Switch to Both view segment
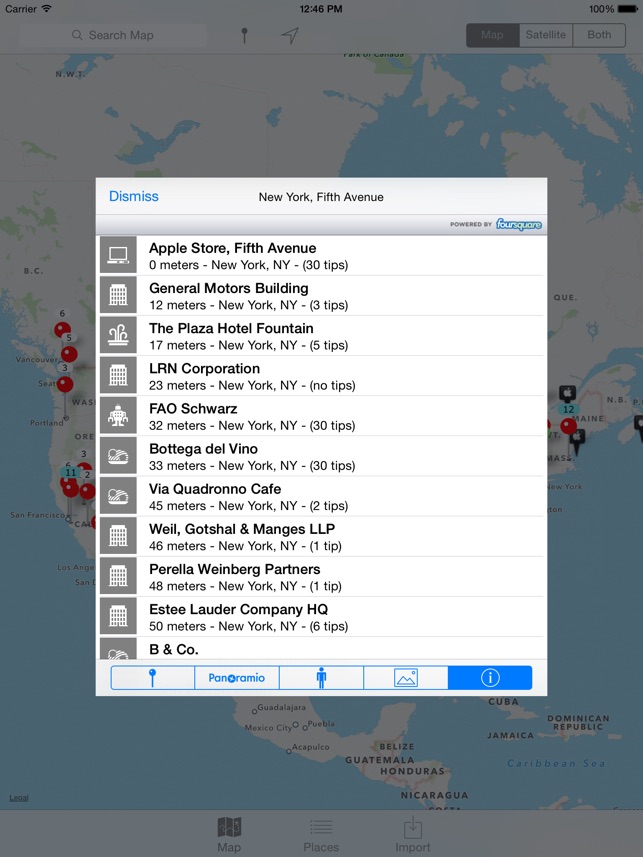Screen dimensions: 643x857 [x=599, y=35]
